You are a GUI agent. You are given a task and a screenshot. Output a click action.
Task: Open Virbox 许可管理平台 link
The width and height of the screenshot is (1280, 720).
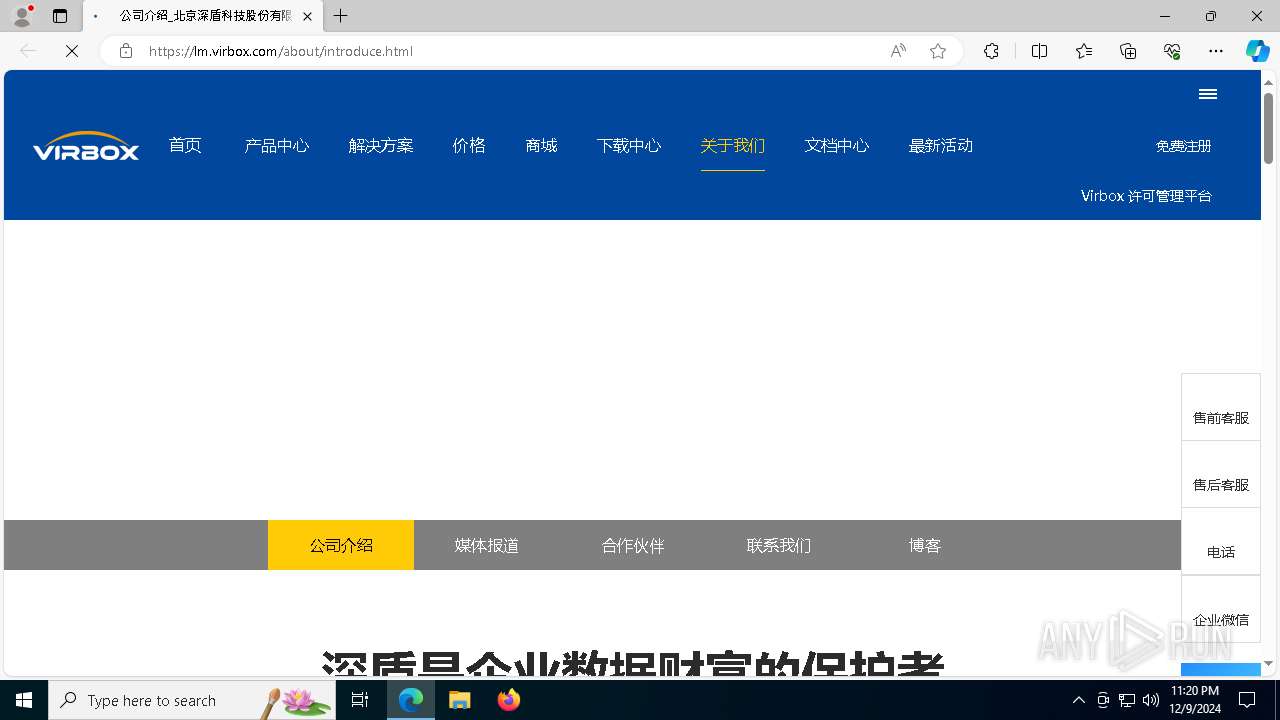click(1146, 196)
